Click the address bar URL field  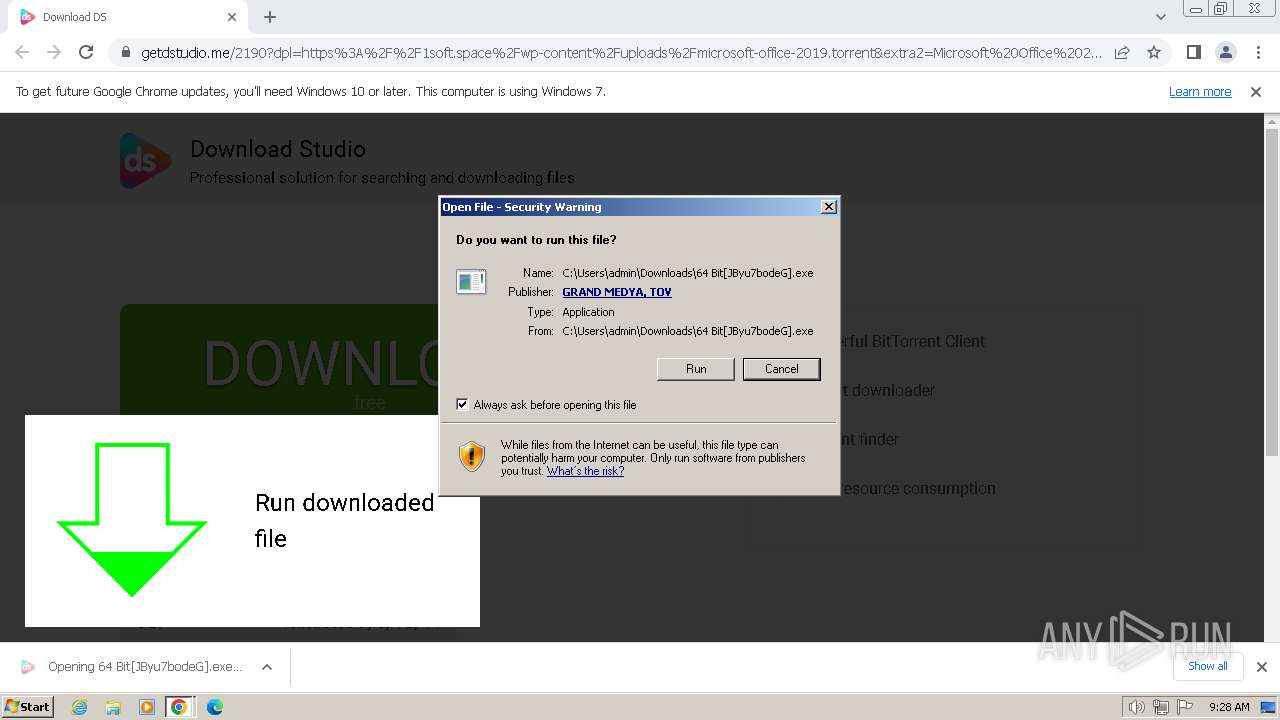[620, 52]
